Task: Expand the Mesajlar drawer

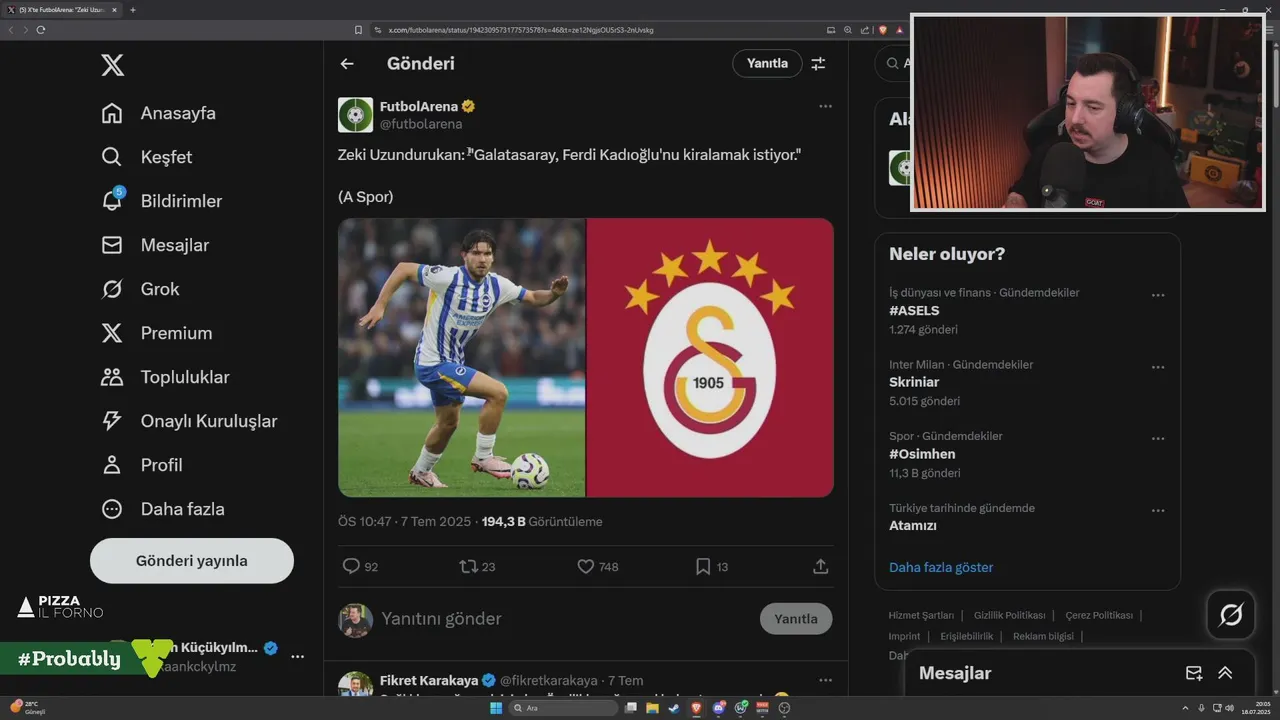Action: tap(1225, 673)
